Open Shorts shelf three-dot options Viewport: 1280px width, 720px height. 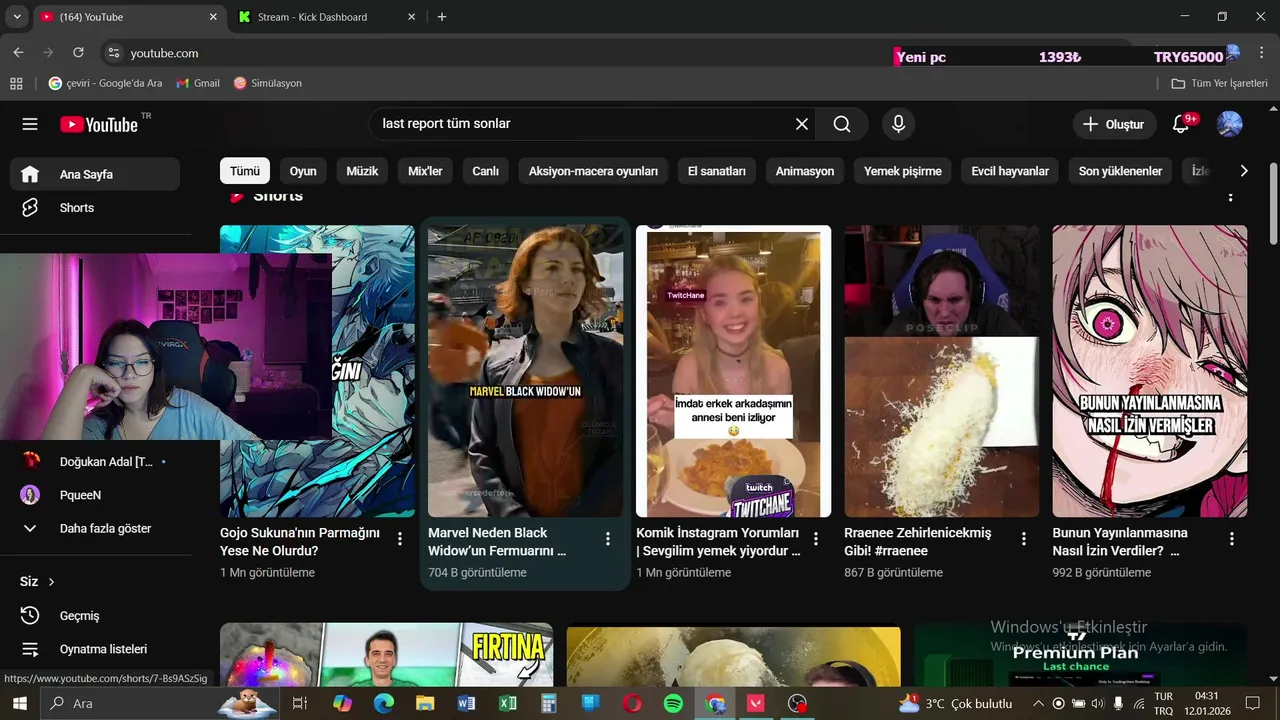tap(1231, 196)
